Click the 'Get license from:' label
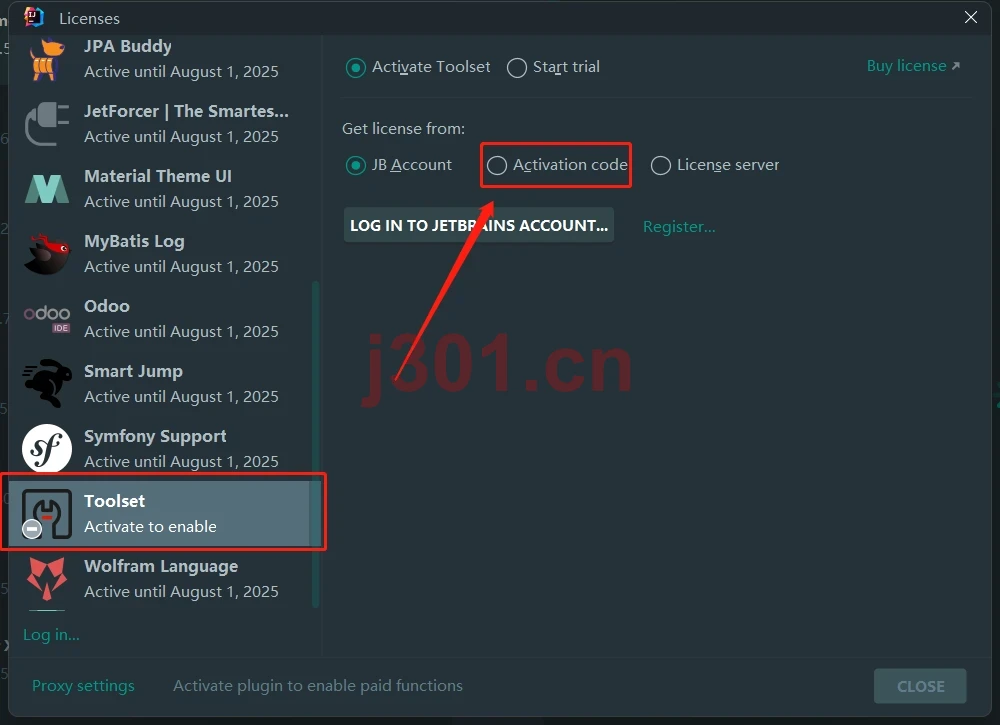The width and height of the screenshot is (1000, 725). [403, 129]
